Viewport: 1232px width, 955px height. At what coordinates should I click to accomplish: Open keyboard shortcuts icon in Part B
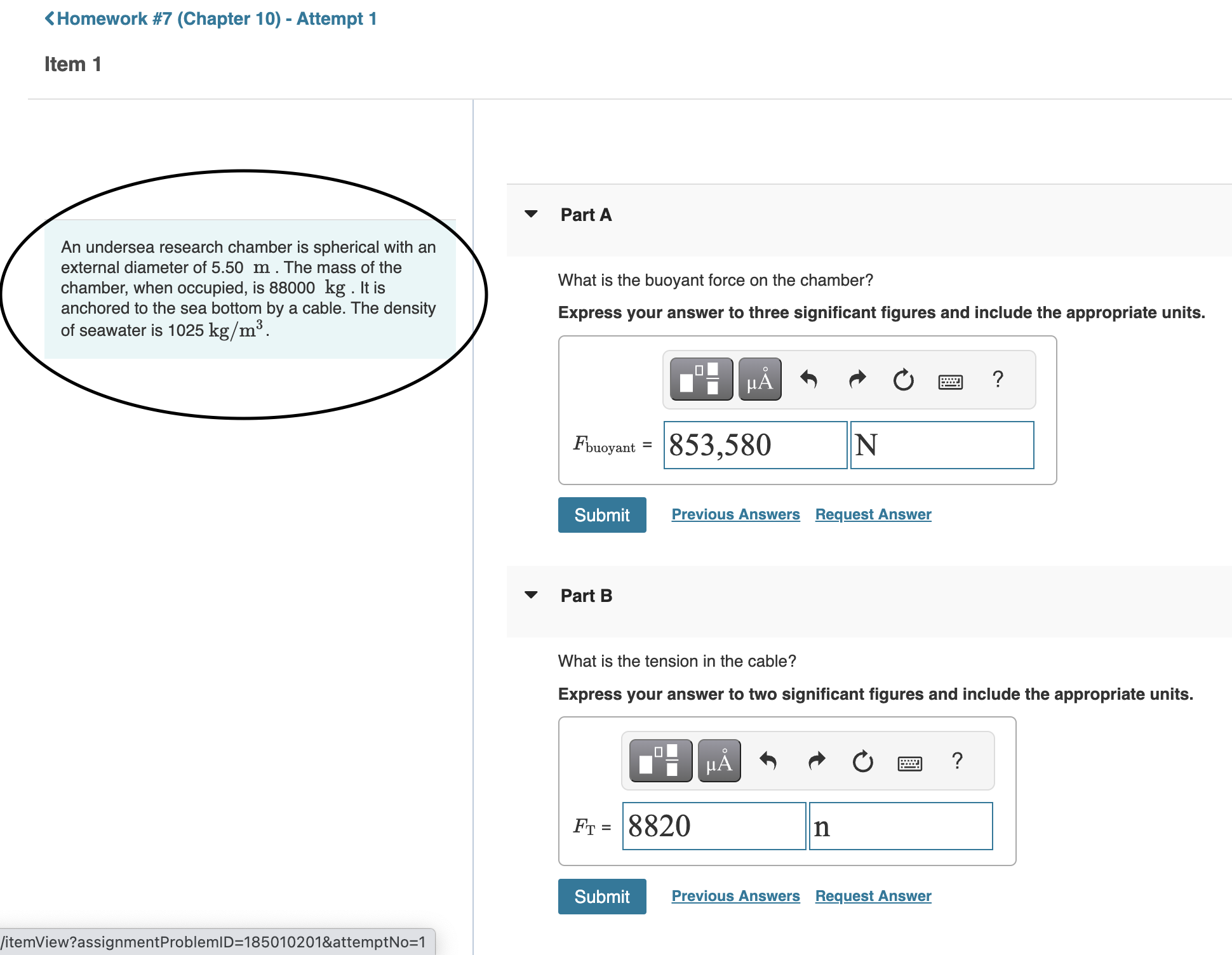tap(909, 763)
